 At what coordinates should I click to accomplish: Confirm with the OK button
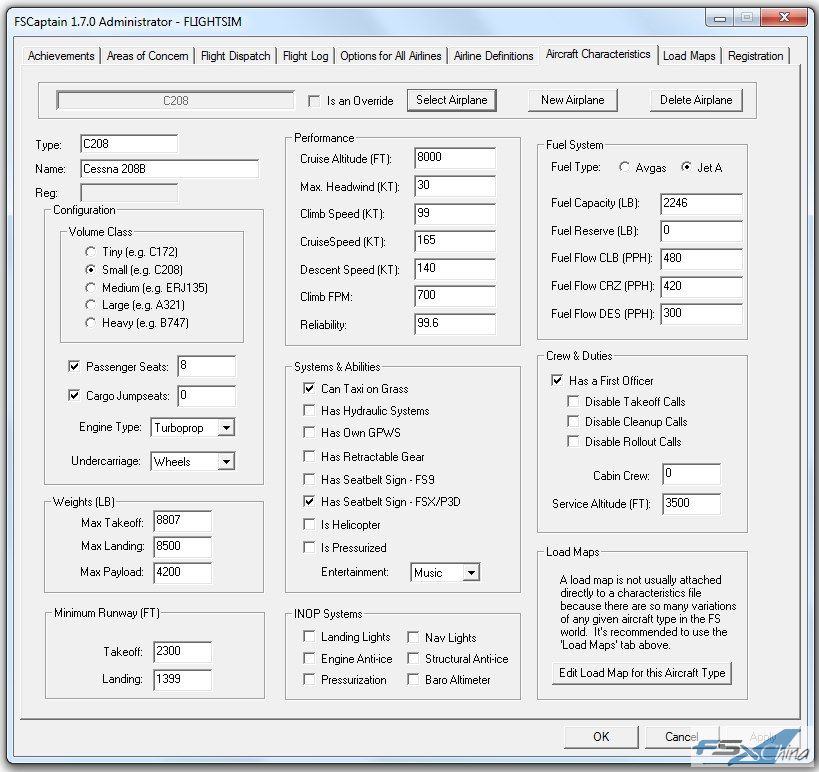tap(601, 736)
